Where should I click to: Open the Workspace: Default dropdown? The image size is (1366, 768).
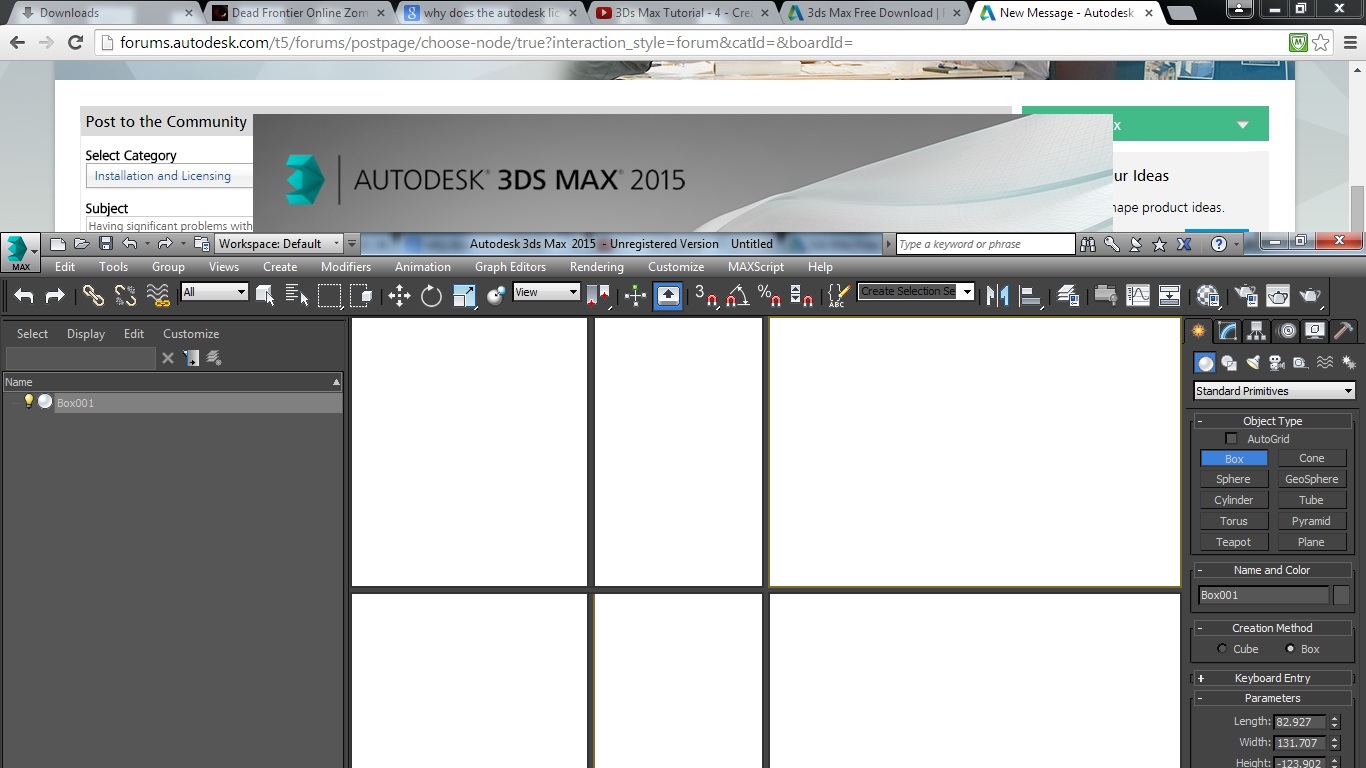279,244
